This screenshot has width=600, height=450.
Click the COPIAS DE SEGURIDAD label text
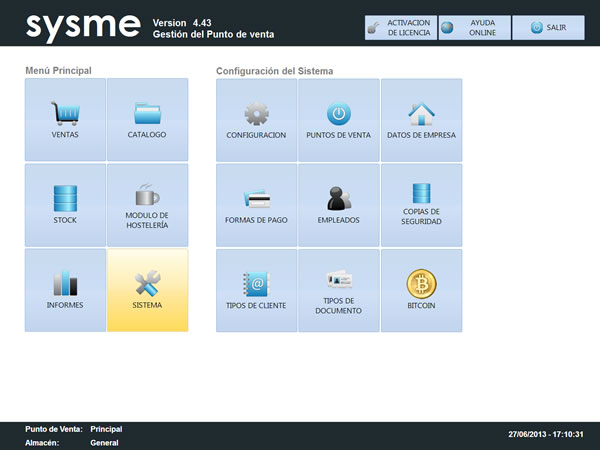pyautogui.click(x=421, y=217)
